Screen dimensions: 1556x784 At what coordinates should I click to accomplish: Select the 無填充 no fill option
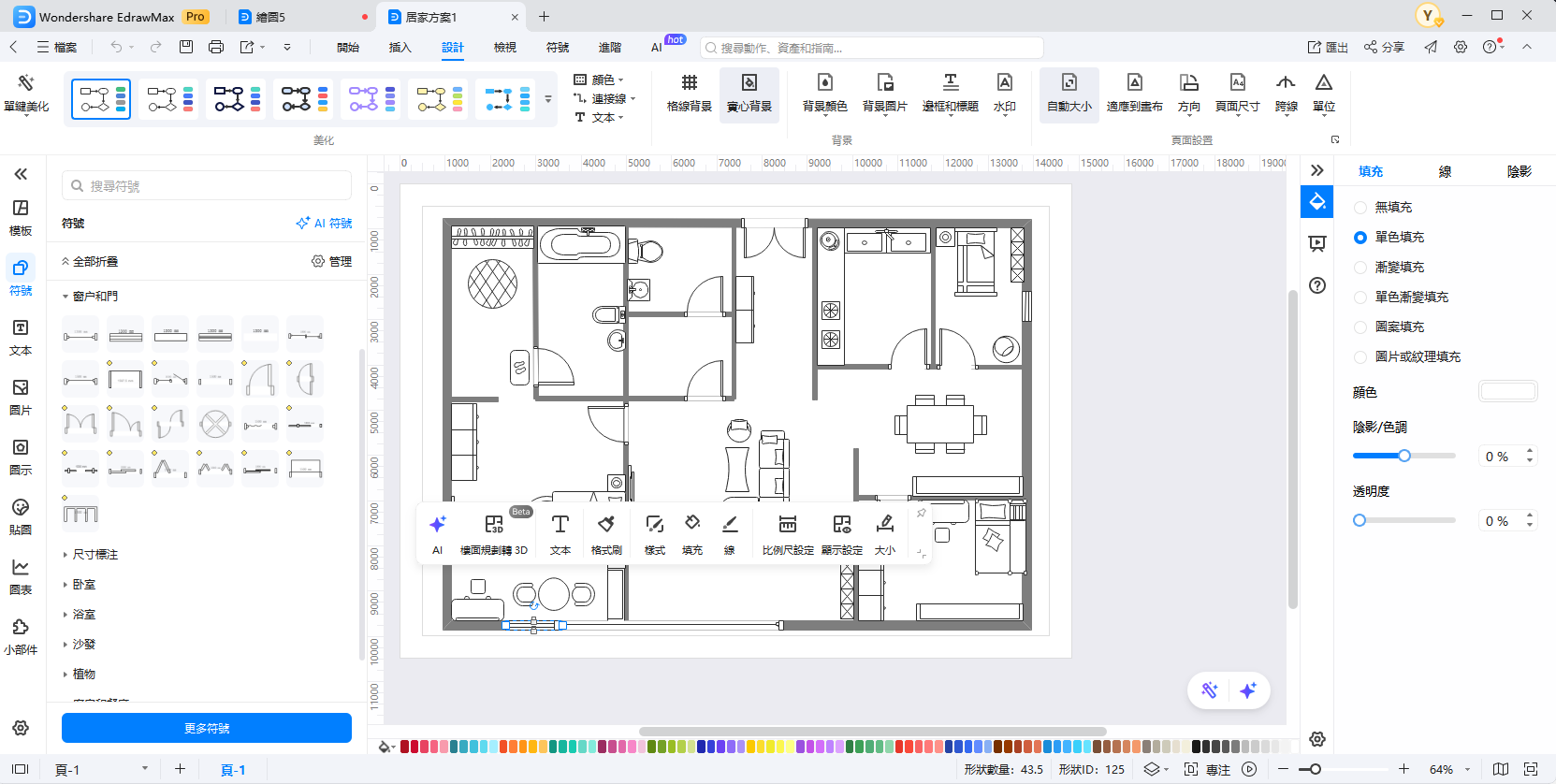(1360, 208)
